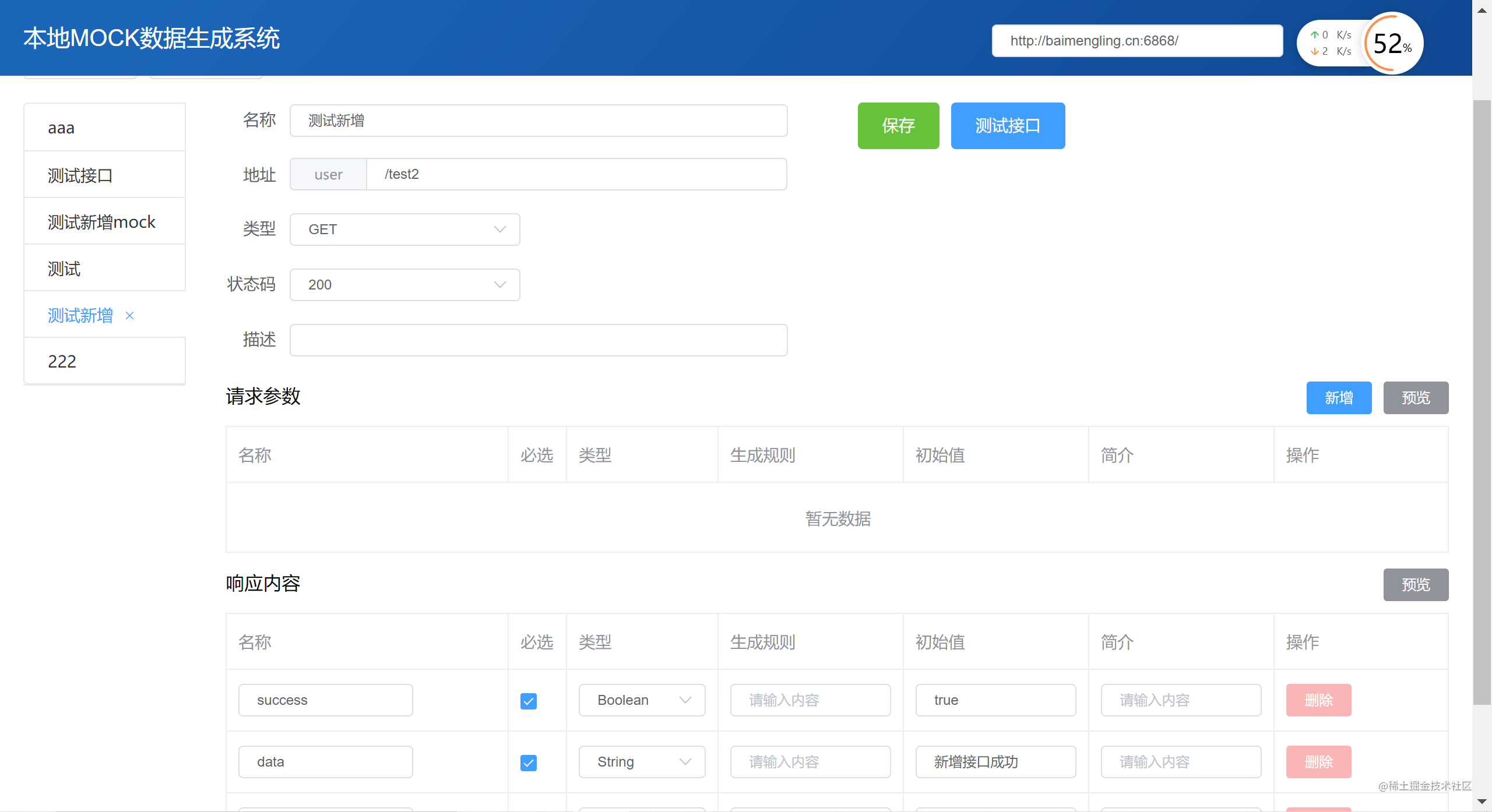Open 测试新增mock sidebar entry
This screenshot has height=812, width=1492.
click(x=105, y=221)
